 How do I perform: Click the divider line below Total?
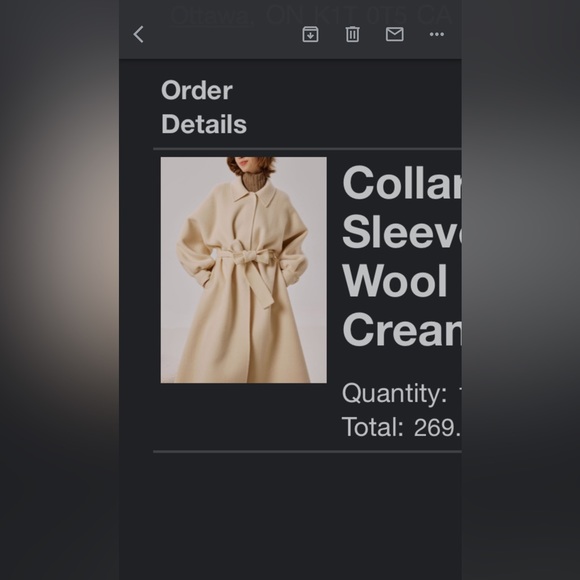point(307,452)
